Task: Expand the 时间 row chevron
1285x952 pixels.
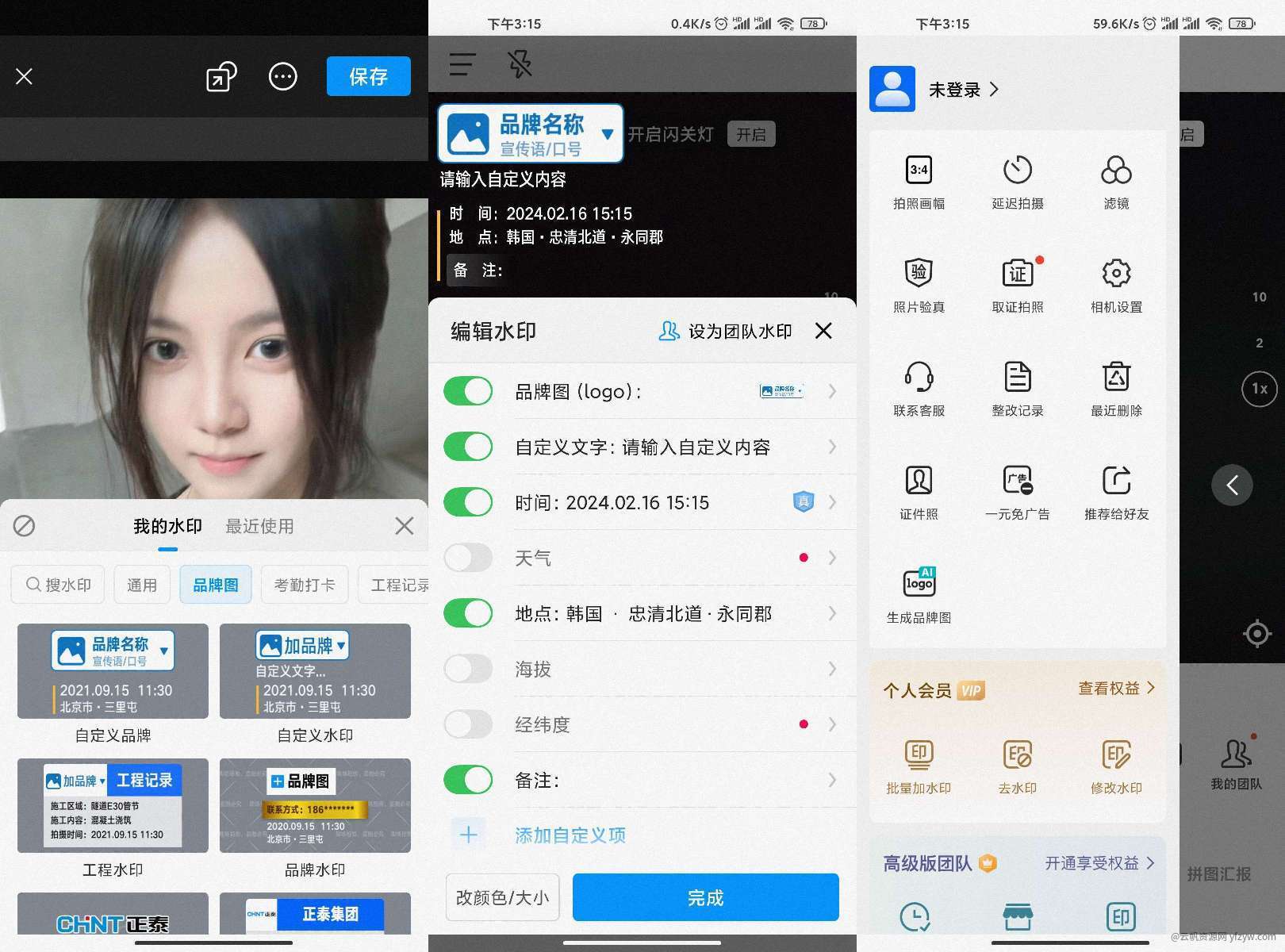Action: pyautogui.click(x=832, y=502)
